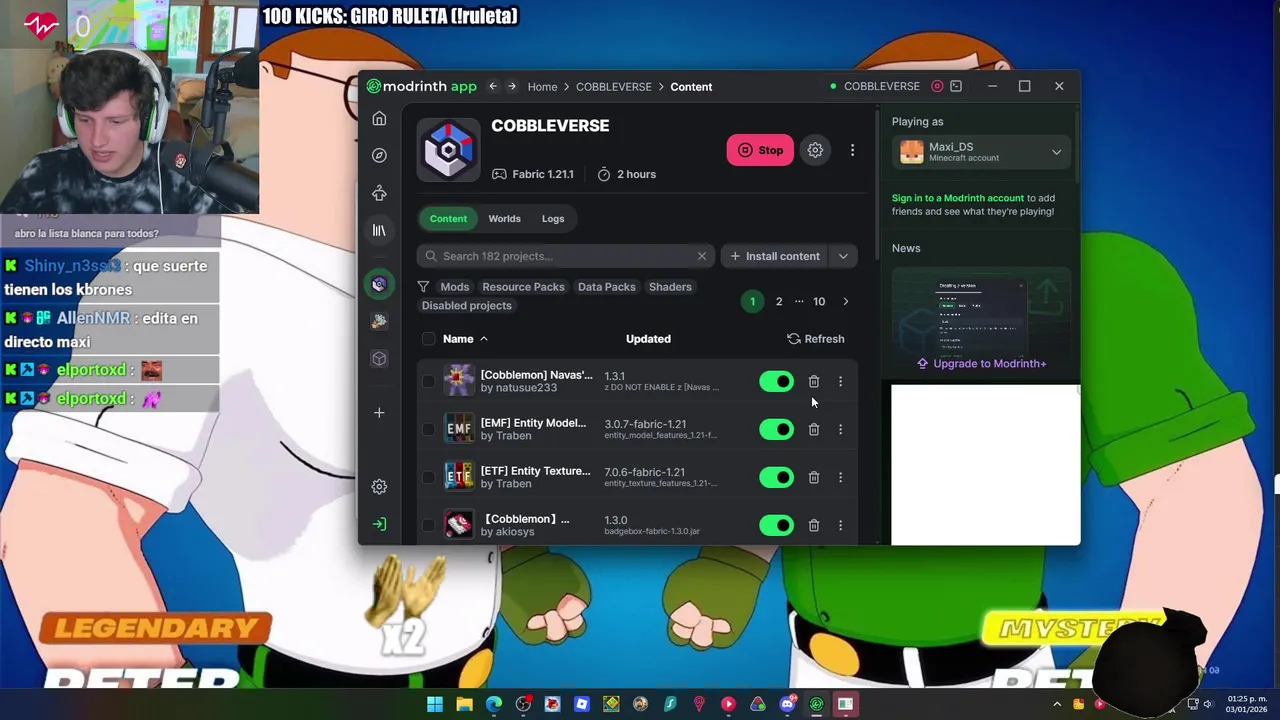Delete the ETF Entity Texture mod
Image resolution: width=1280 pixels, height=720 pixels.
coord(814,477)
